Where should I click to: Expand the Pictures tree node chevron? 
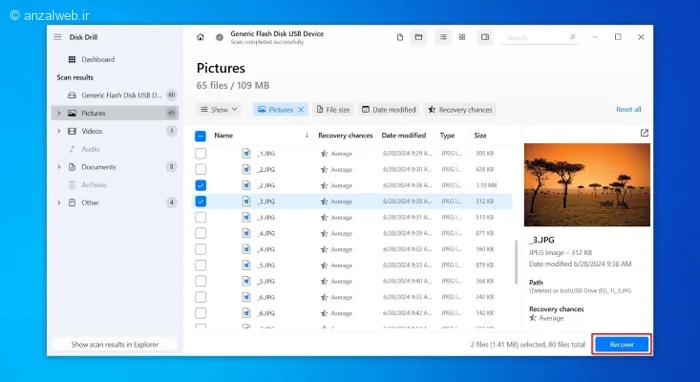click(58, 113)
